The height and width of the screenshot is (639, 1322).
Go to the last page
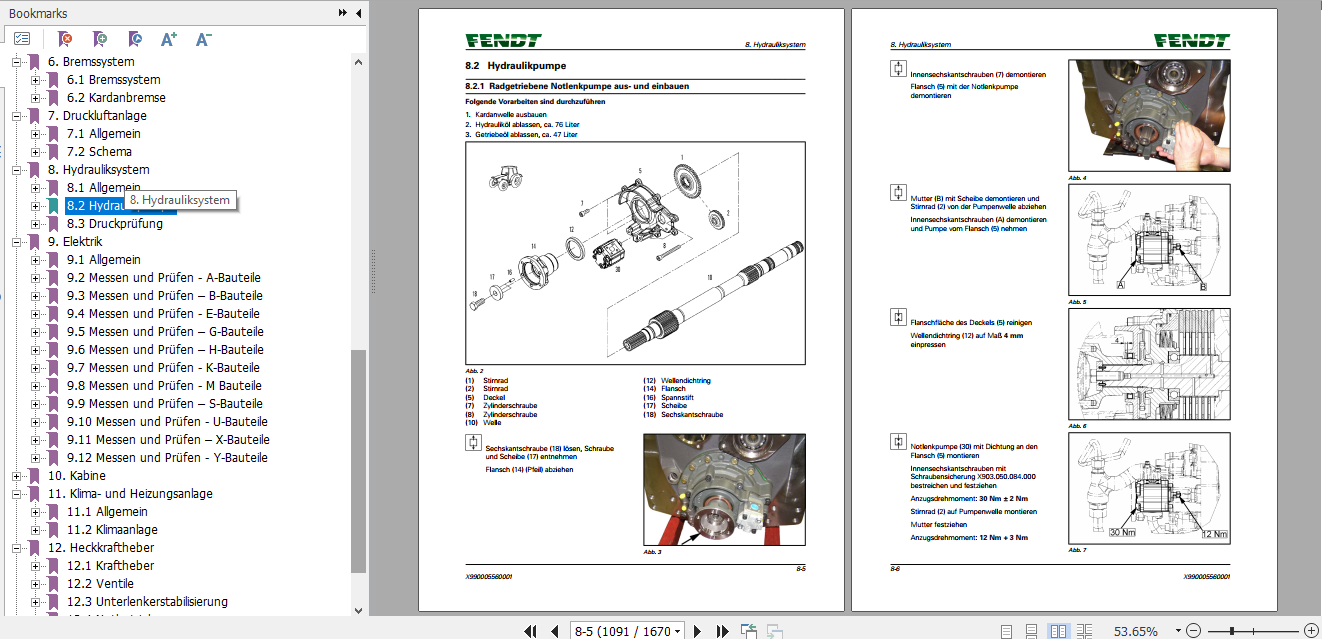click(722, 631)
